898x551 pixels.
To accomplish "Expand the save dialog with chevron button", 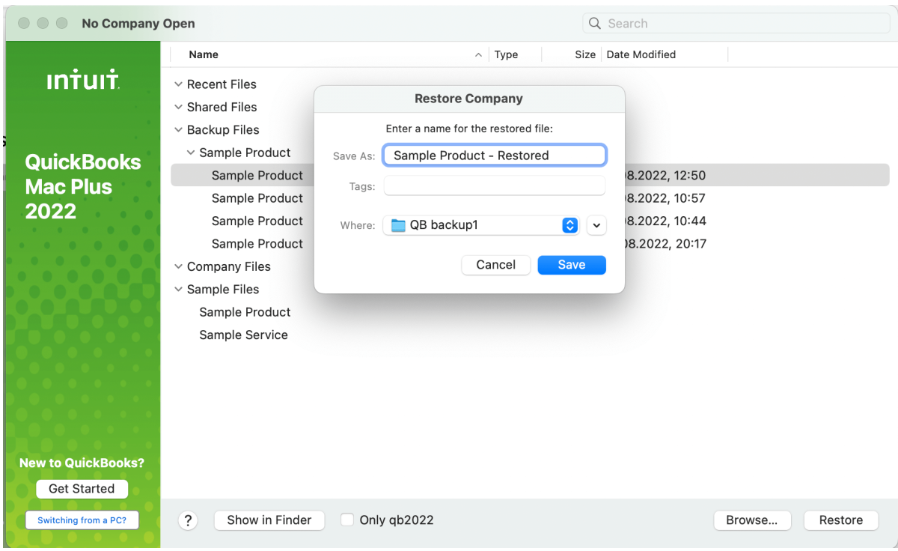I will pyautogui.click(x=596, y=225).
